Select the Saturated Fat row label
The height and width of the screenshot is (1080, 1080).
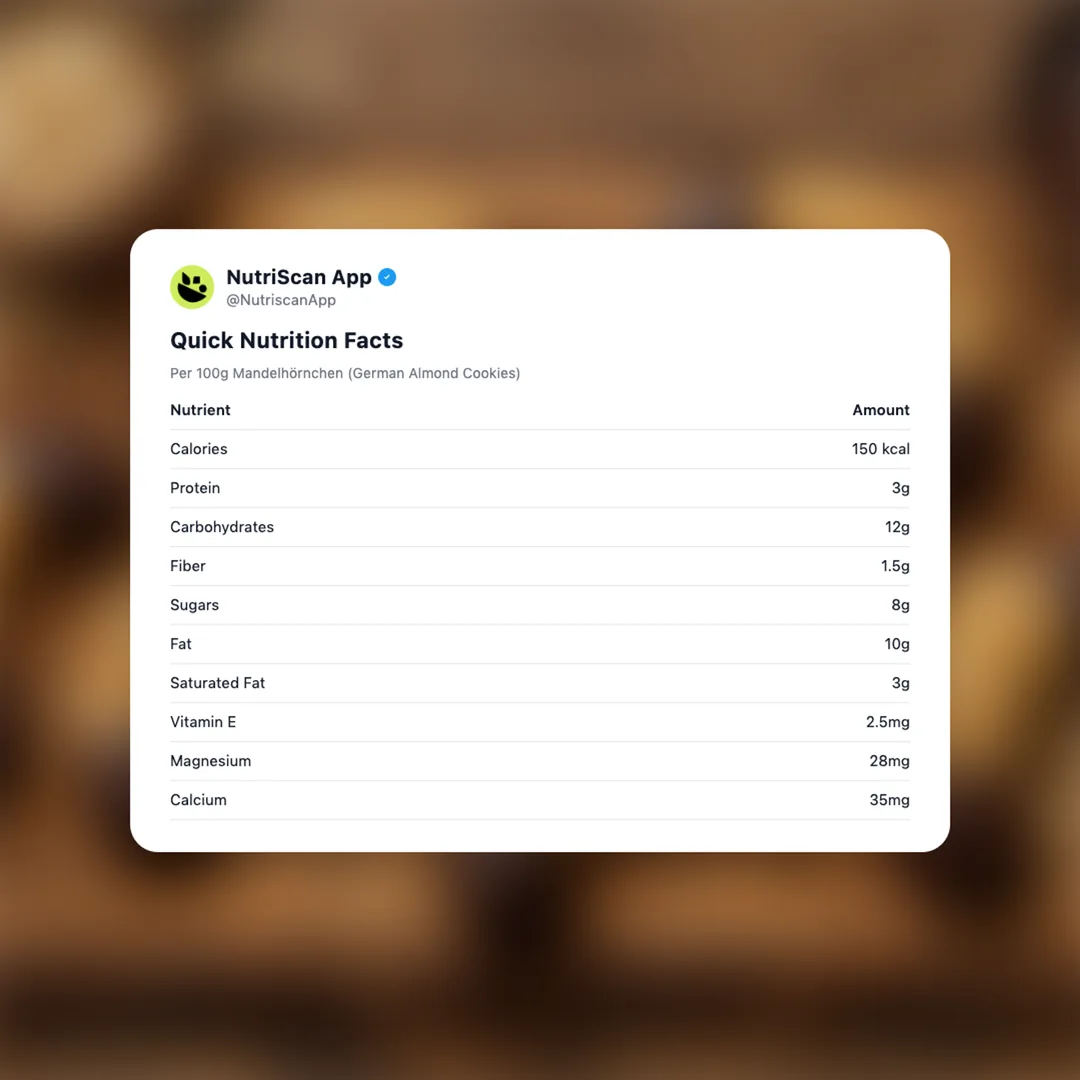[x=217, y=683]
